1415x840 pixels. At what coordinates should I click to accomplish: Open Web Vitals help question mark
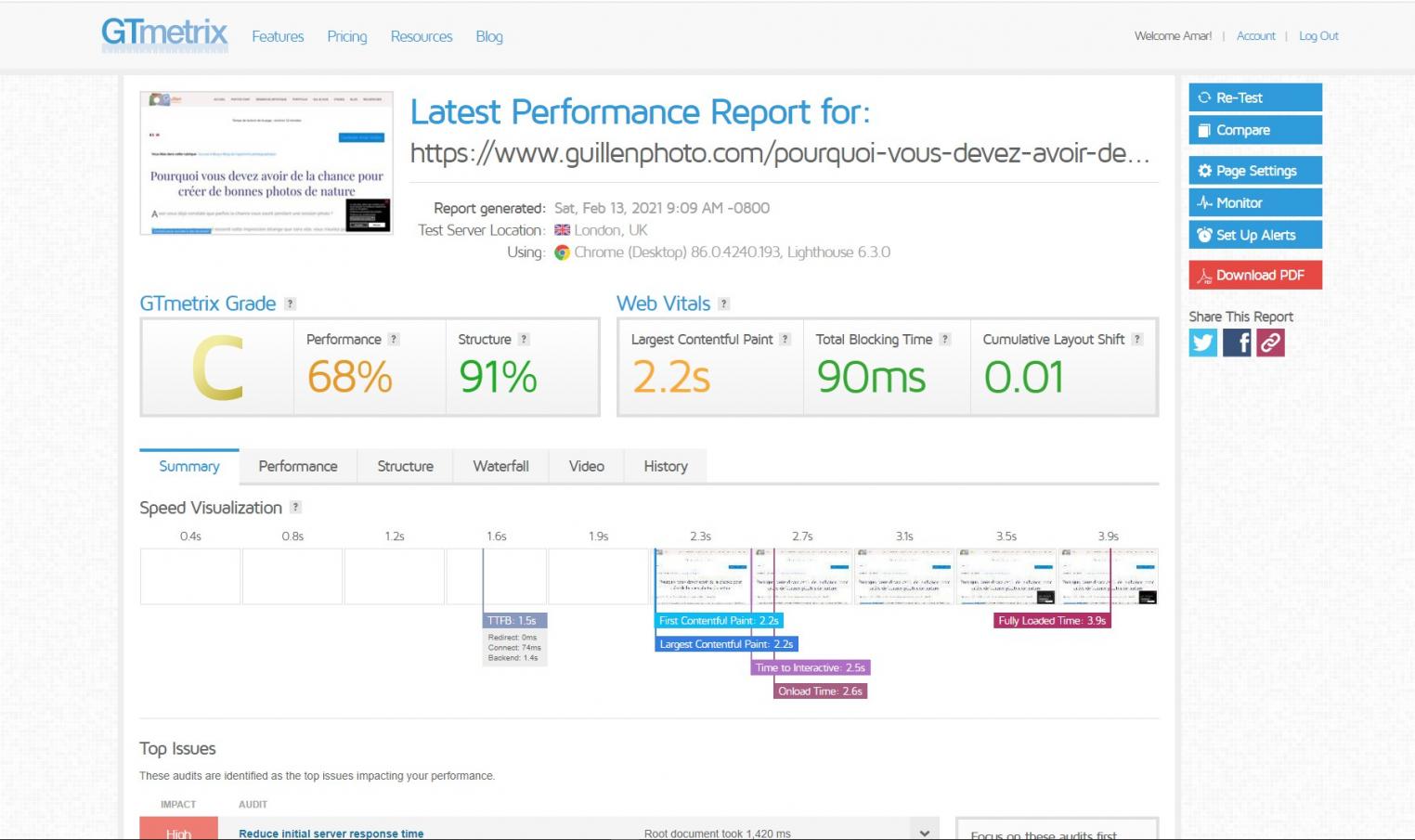coord(724,304)
